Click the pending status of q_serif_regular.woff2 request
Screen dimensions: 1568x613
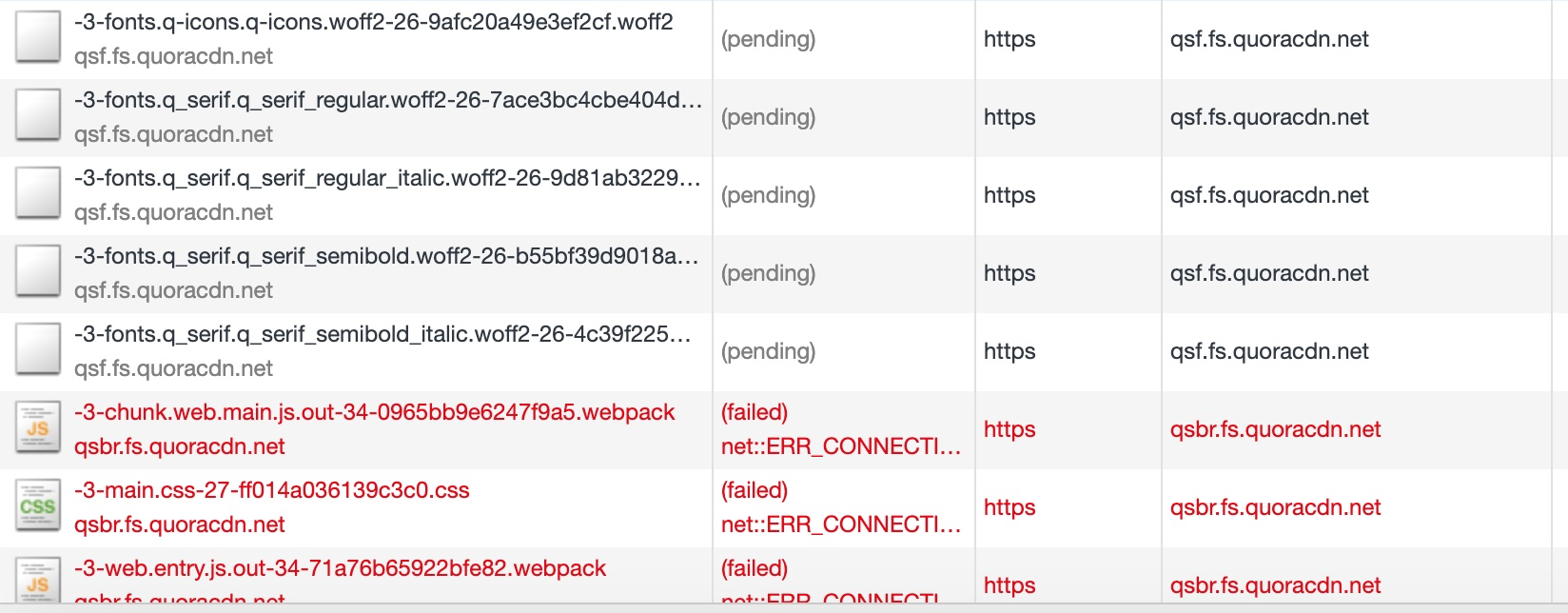tap(769, 117)
